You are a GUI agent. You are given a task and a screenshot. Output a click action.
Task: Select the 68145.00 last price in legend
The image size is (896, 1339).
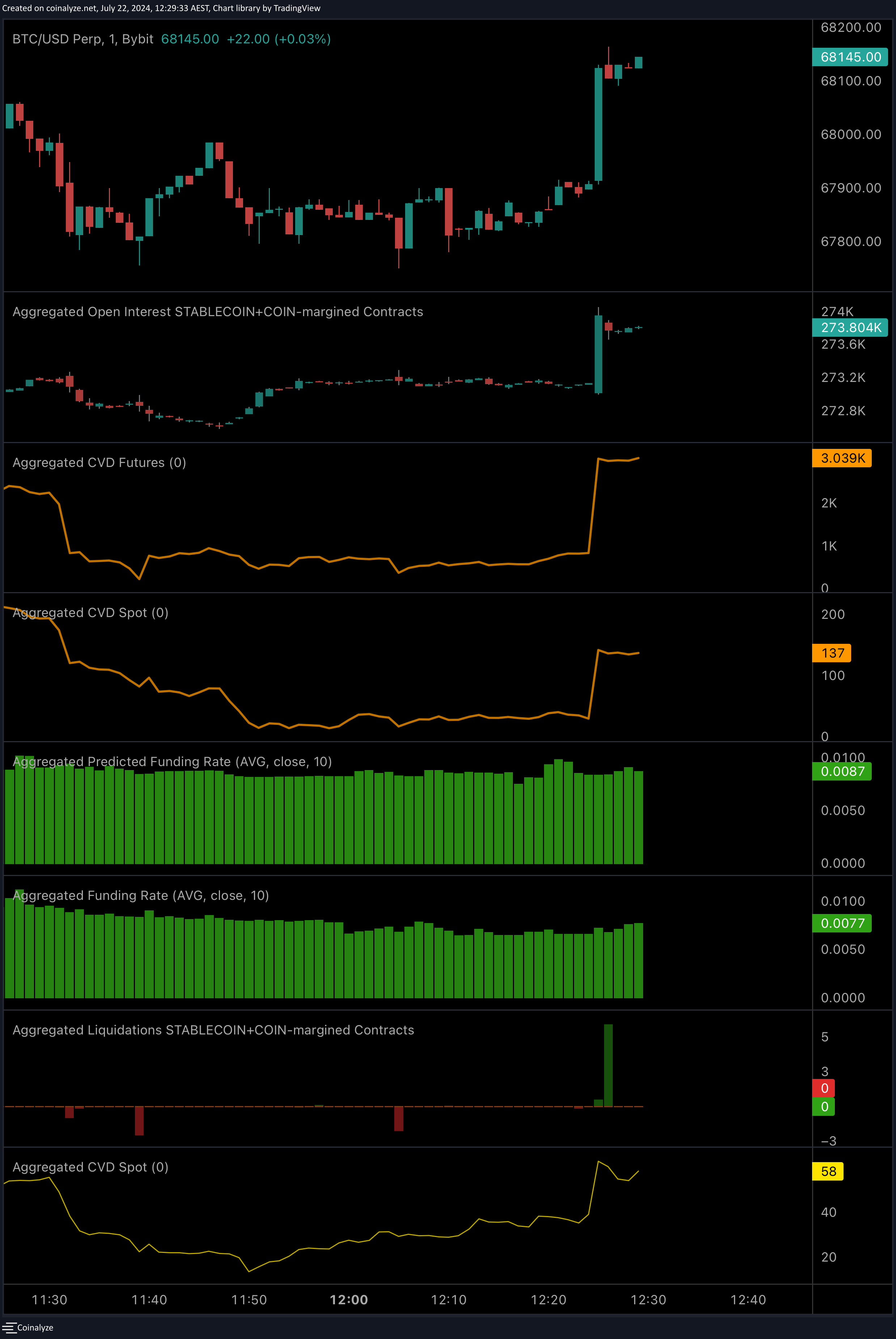tap(190, 39)
